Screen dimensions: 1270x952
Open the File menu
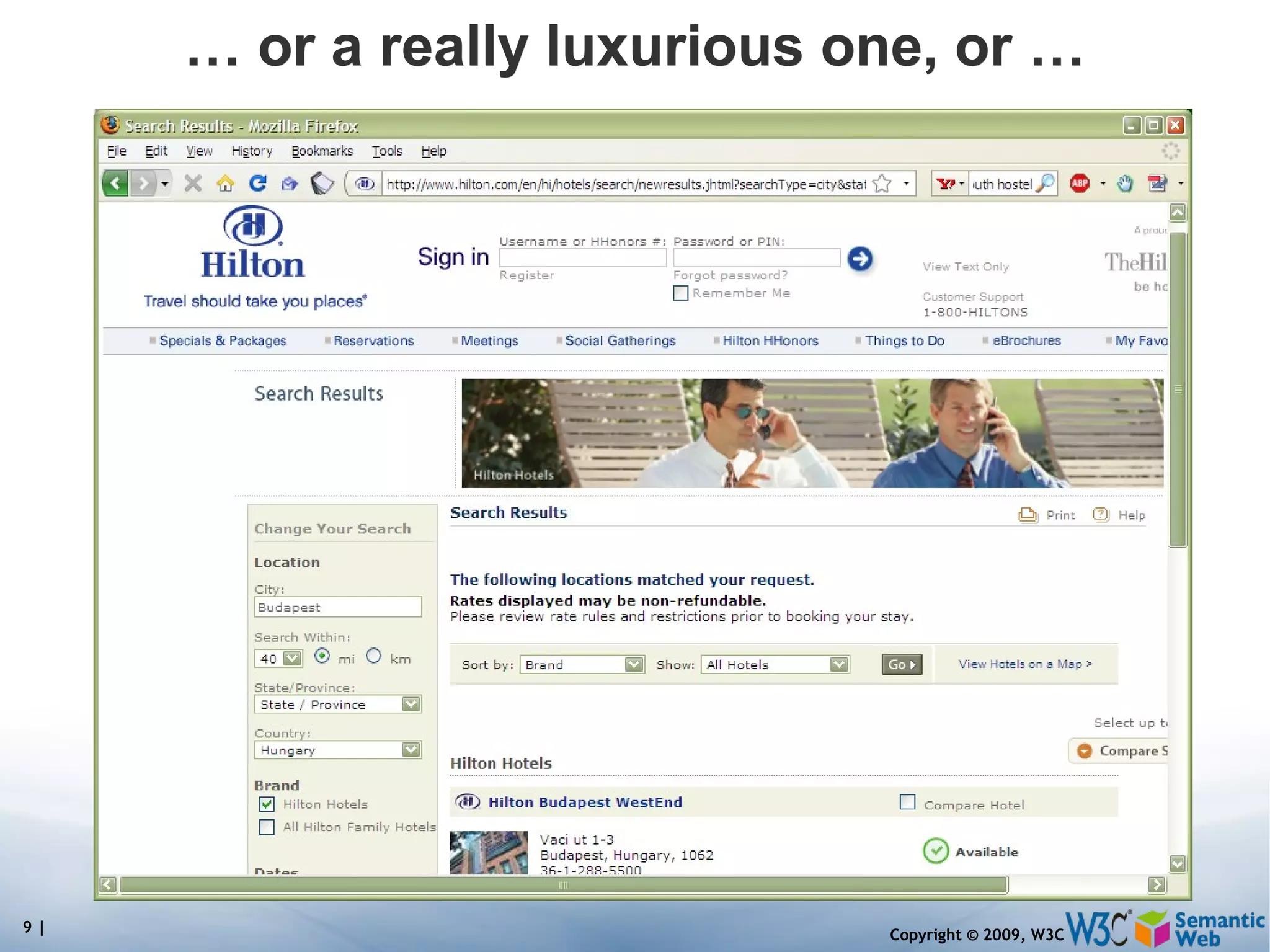tap(116, 151)
